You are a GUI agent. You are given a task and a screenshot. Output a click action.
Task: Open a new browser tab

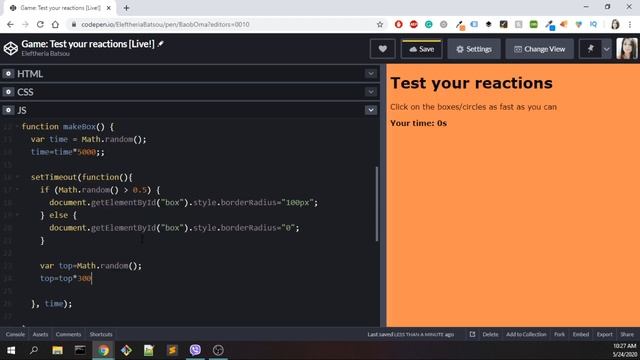tap(126, 8)
